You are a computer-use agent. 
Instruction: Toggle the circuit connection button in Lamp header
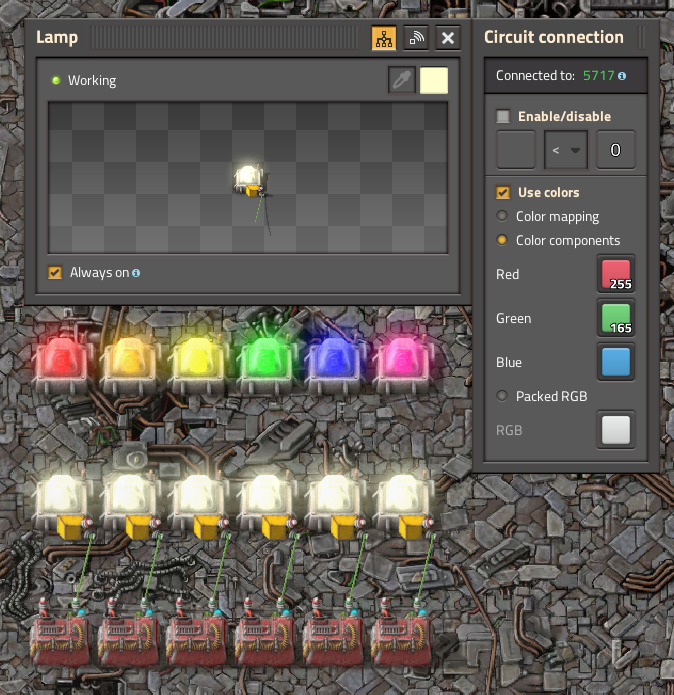[x=384, y=38]
